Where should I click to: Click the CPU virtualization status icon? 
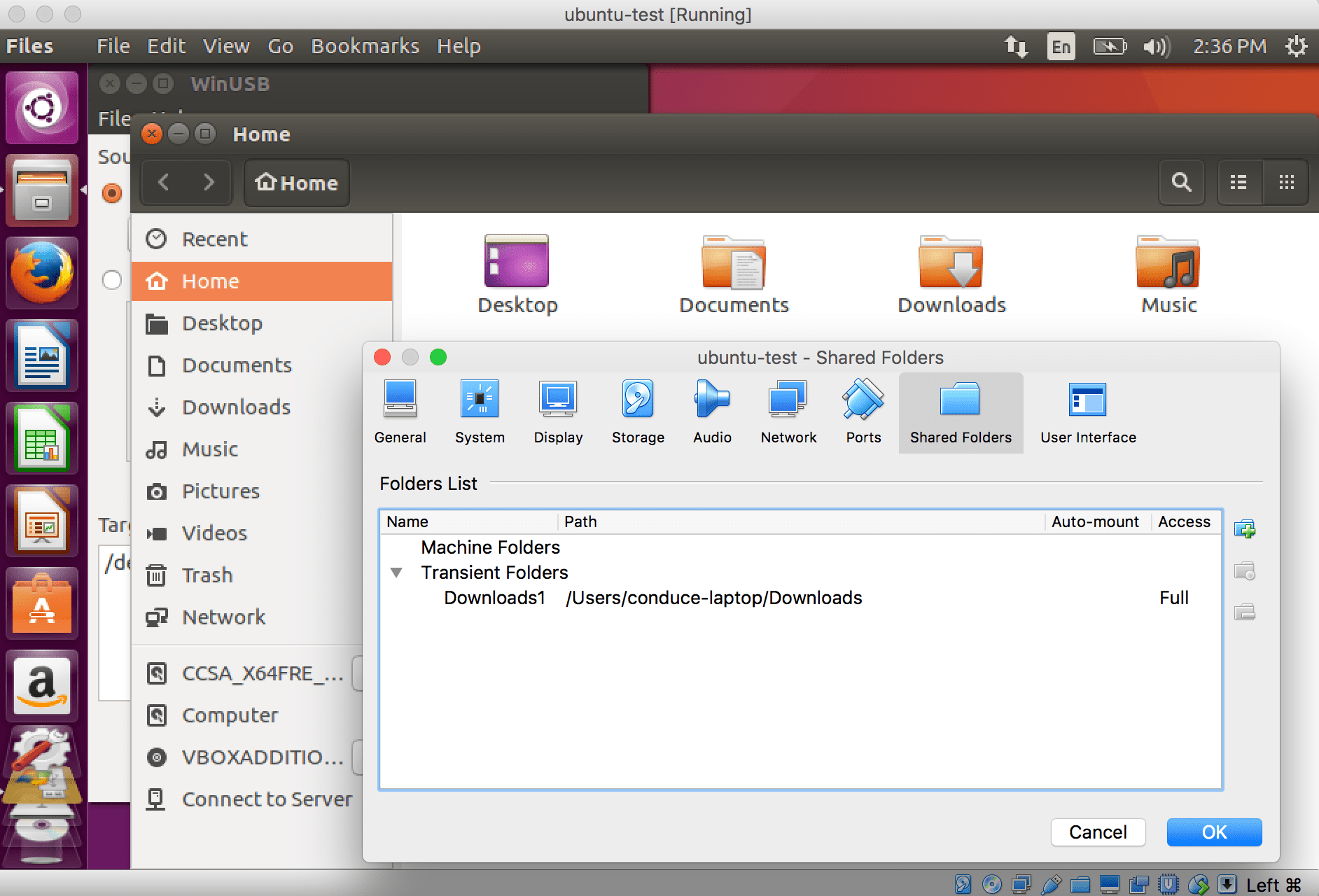click(1168, 884)
